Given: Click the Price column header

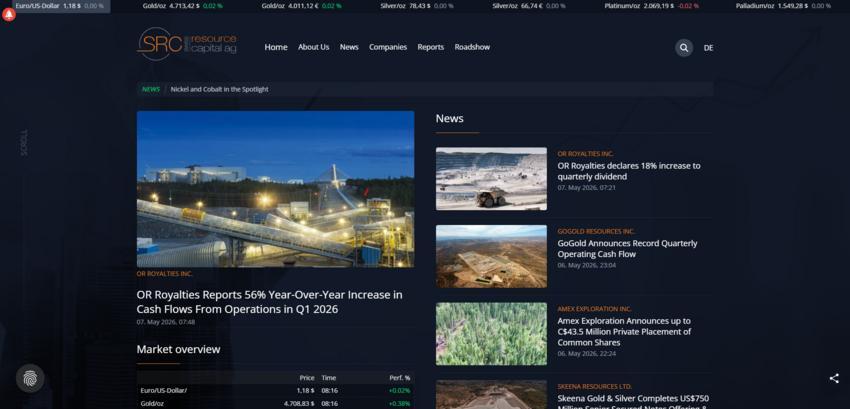Looking at the screenshot, I should (x=307, y=378).
